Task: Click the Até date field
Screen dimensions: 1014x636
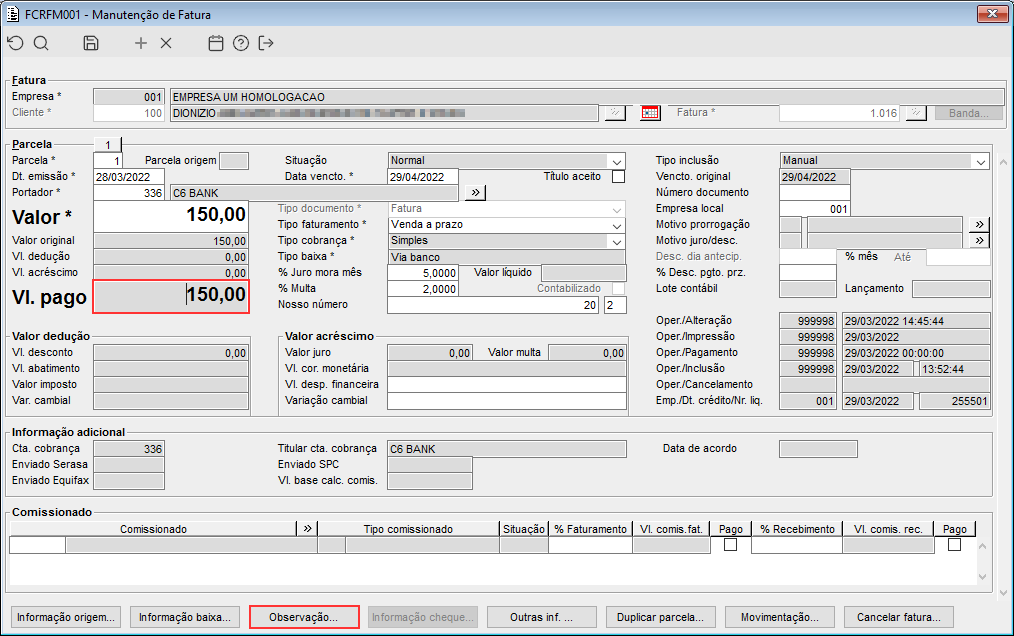Action: [x=958, y=257]
